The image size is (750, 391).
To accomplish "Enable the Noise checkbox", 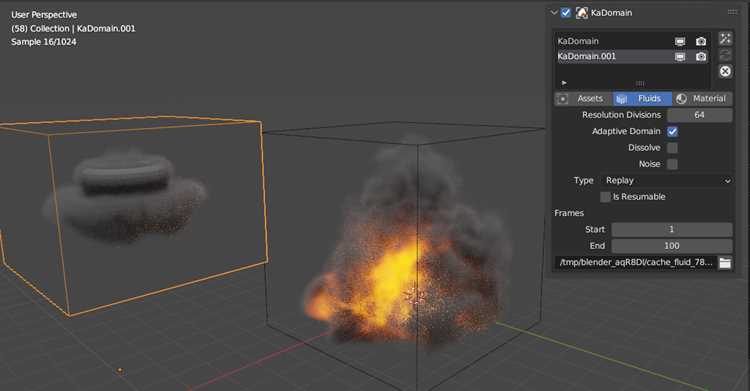I will (x=672, y=164).
